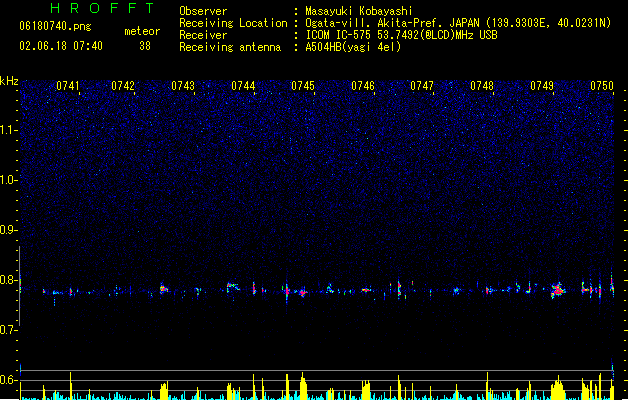Click the 0747 time marker
The width and height of the screenshot is (629, 400).
click(422, 85)
